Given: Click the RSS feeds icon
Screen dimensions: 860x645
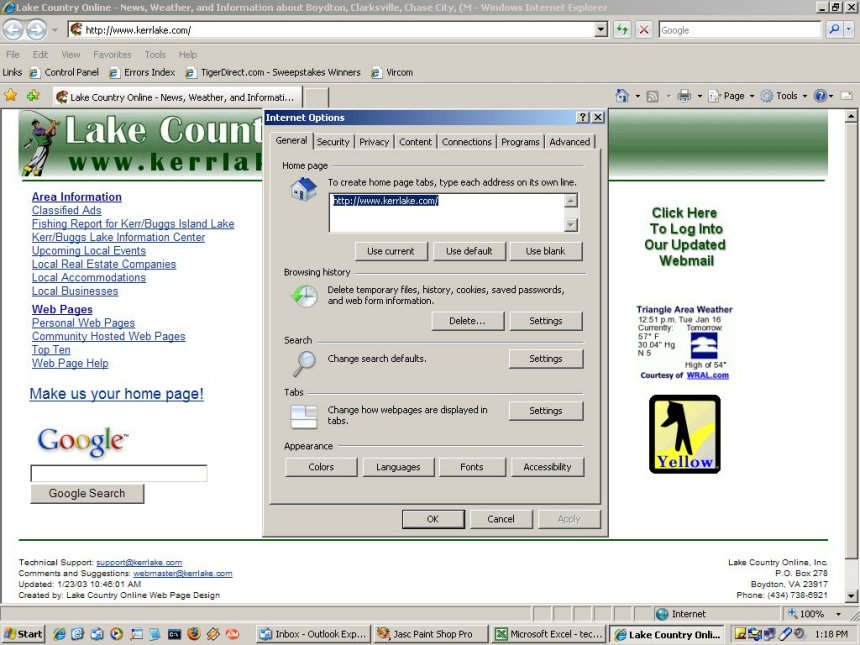Looking at the screenshot, I should (653, 97).
